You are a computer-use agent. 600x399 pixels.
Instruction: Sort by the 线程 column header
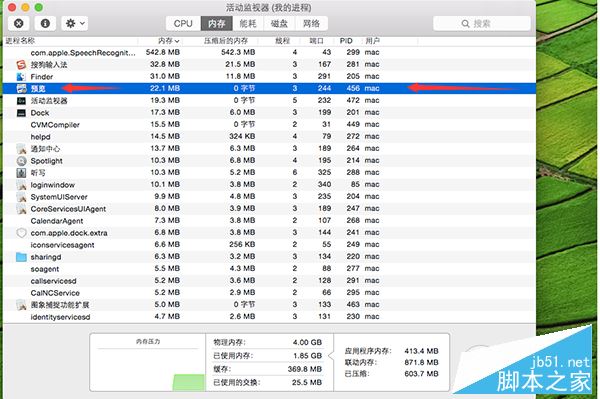tap(279, 41)
